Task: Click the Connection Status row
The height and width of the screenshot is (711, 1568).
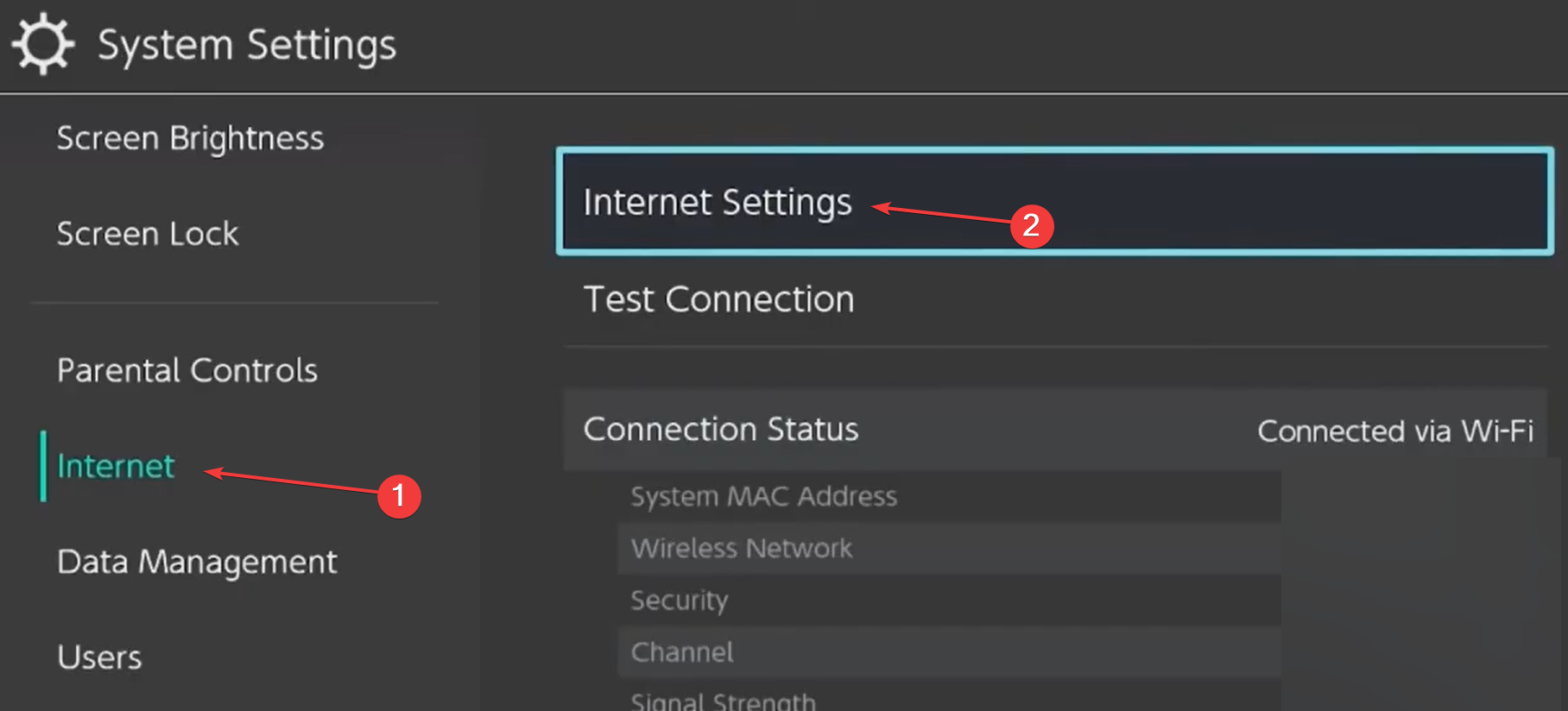Action: click(x=1054, y=430)
